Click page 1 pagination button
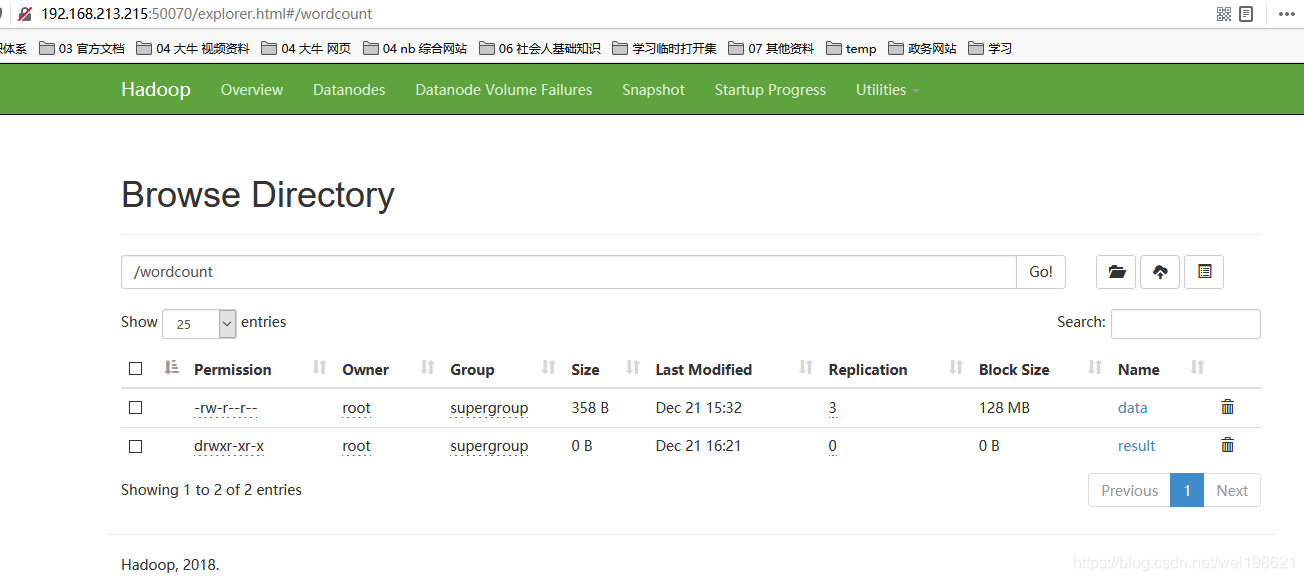This screenshot has height=581, width=1304. click(x=1187, y=490)
